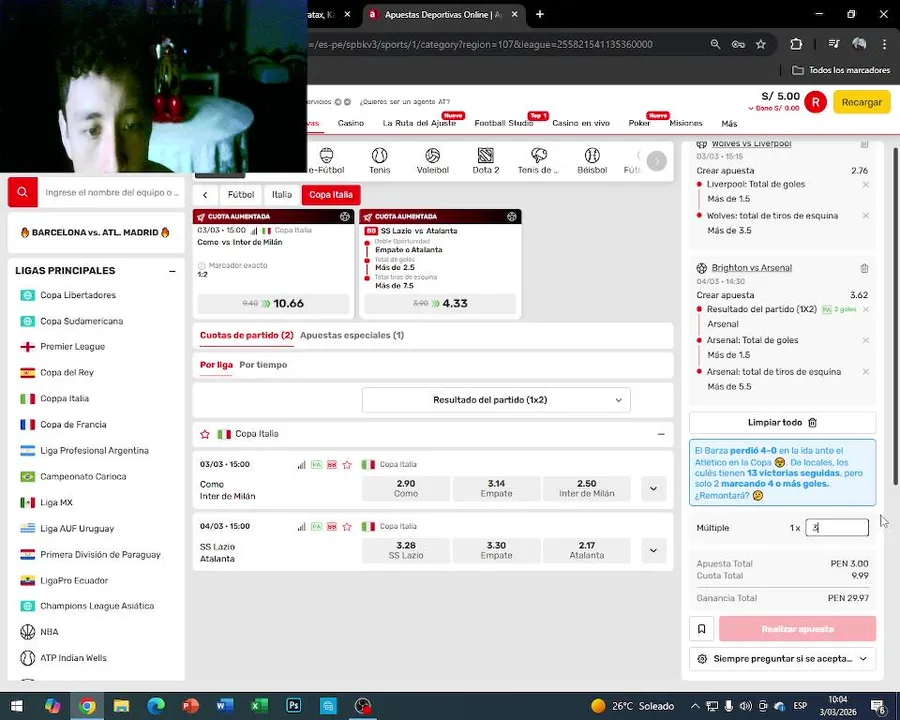Open Excel from the taskbar
Screen dimensions: 900x720
click(x=259, y=706)
